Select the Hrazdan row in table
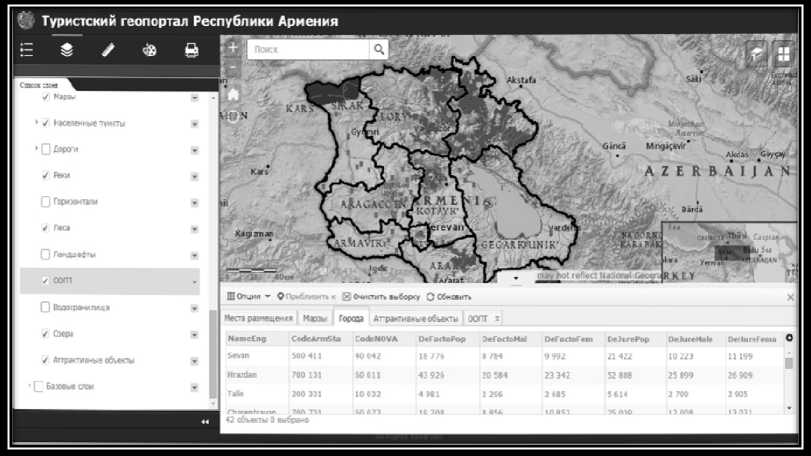This screenshot has width=811, height=456. 505,375
